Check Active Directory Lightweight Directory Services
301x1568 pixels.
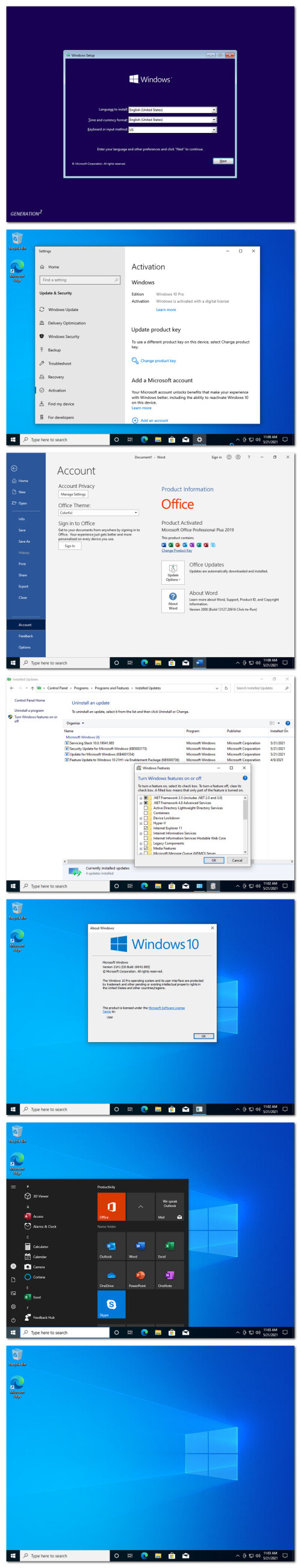pyautogui.click(x=146, y=808)
